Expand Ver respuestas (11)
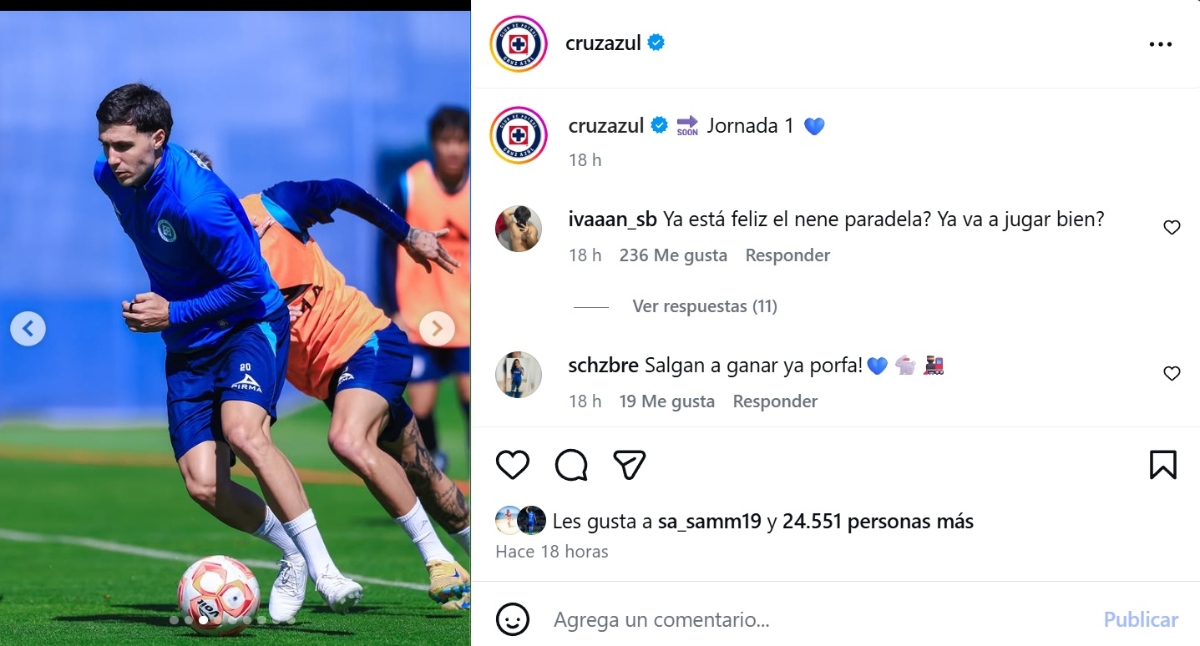The width and height of the screenshot is (1200, 646). click(705, 306)
